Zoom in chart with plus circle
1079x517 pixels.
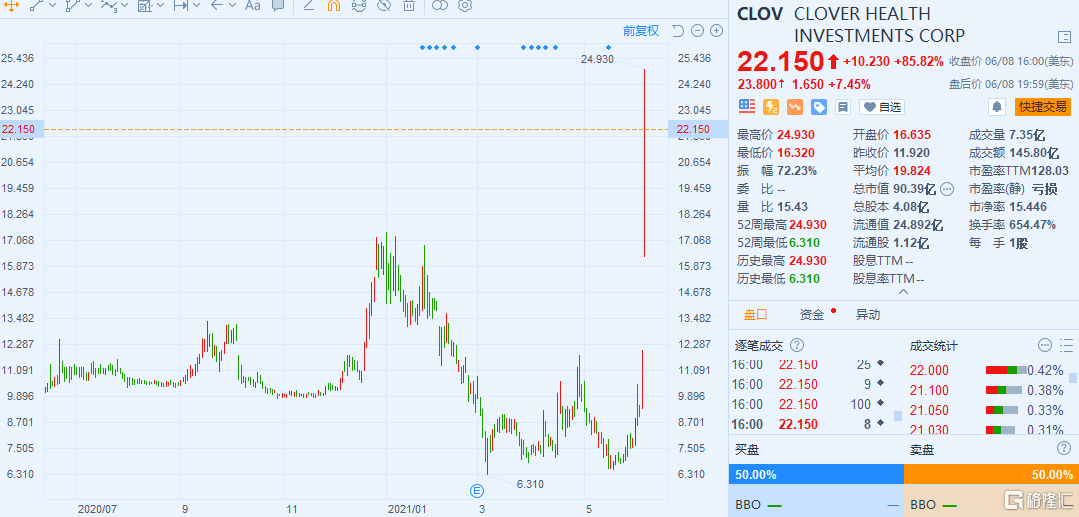pos(716,30)
